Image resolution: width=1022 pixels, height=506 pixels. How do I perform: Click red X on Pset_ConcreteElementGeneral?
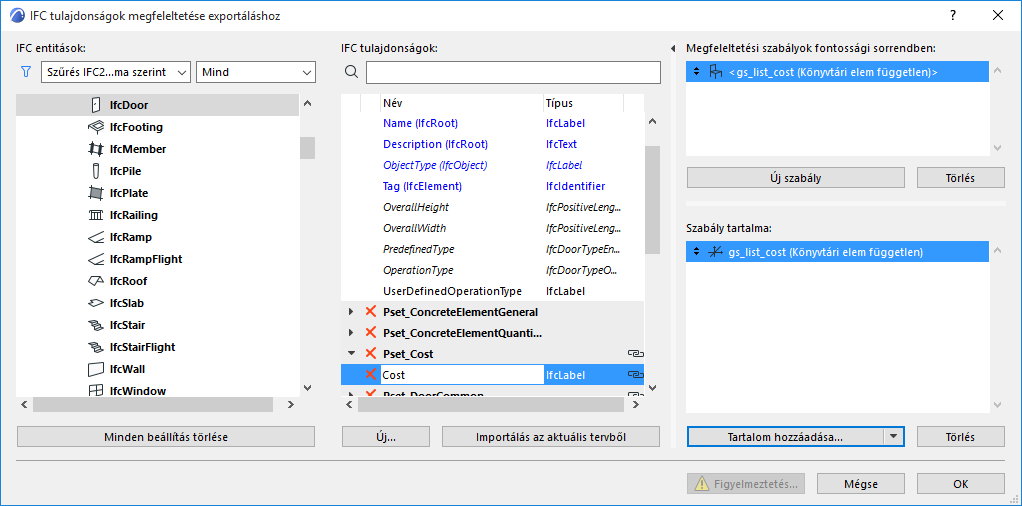tap(371, 312)
